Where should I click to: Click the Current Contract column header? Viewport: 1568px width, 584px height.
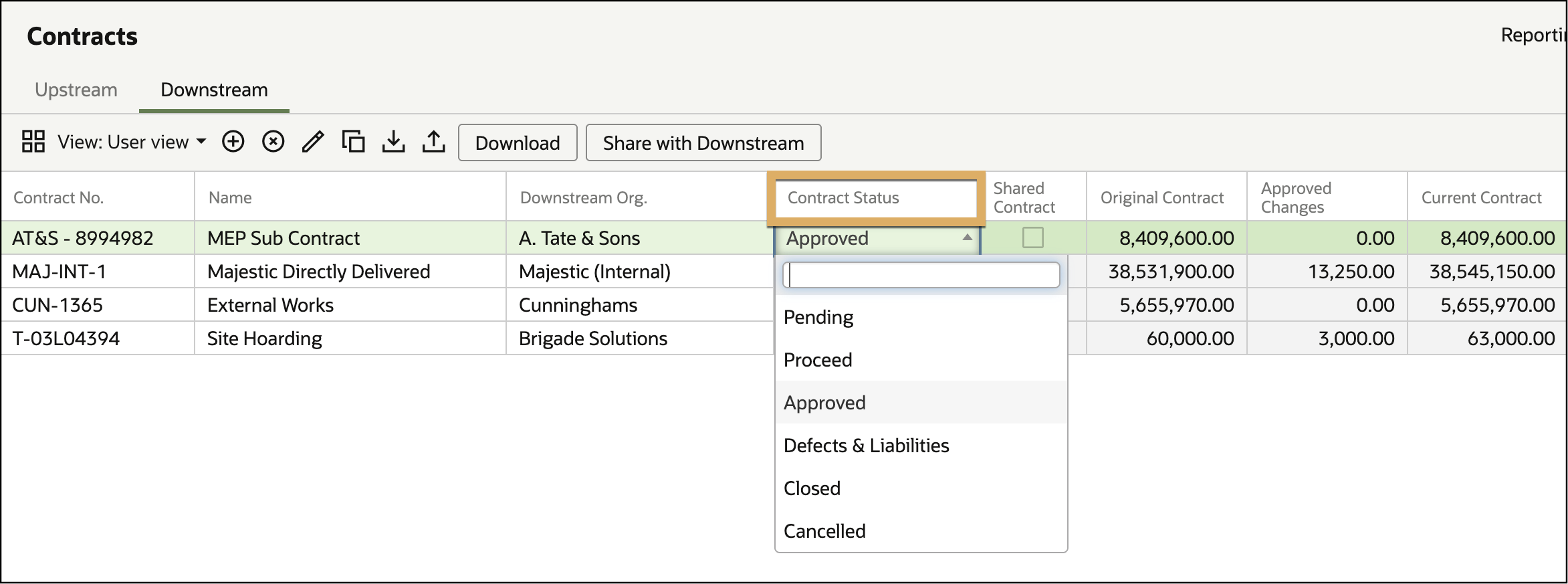coord(1487,197)
